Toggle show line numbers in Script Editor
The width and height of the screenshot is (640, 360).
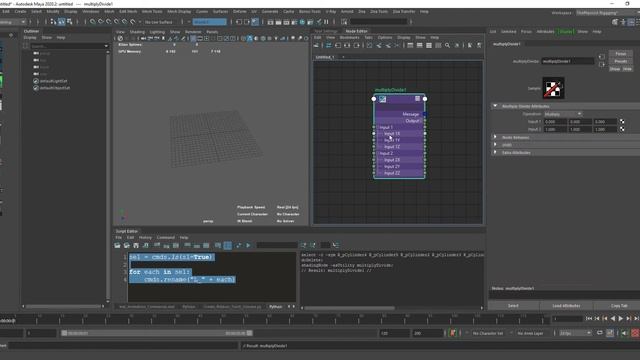pos(228,245)
